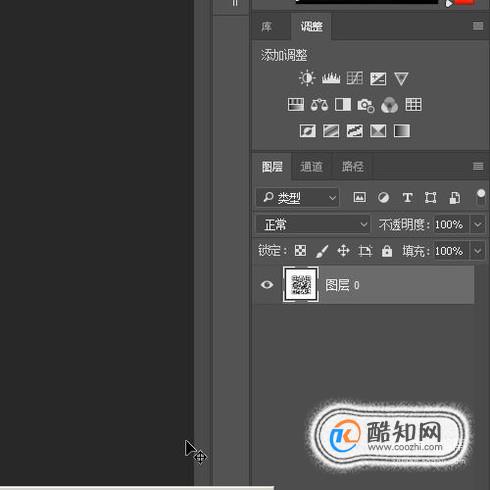490x490 pixels.
Task: Add a Color Balance adjustment
Action: 319,105
